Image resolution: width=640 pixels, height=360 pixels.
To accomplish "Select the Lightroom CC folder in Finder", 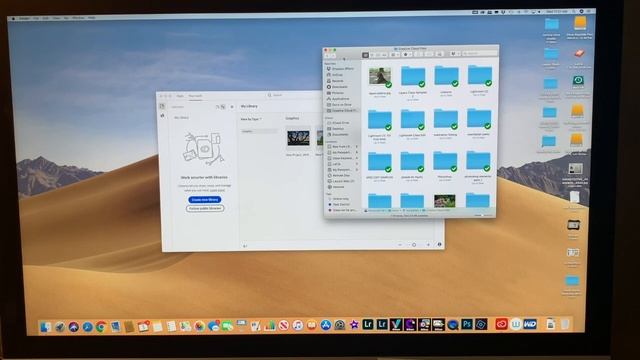I will coord(480,76).
